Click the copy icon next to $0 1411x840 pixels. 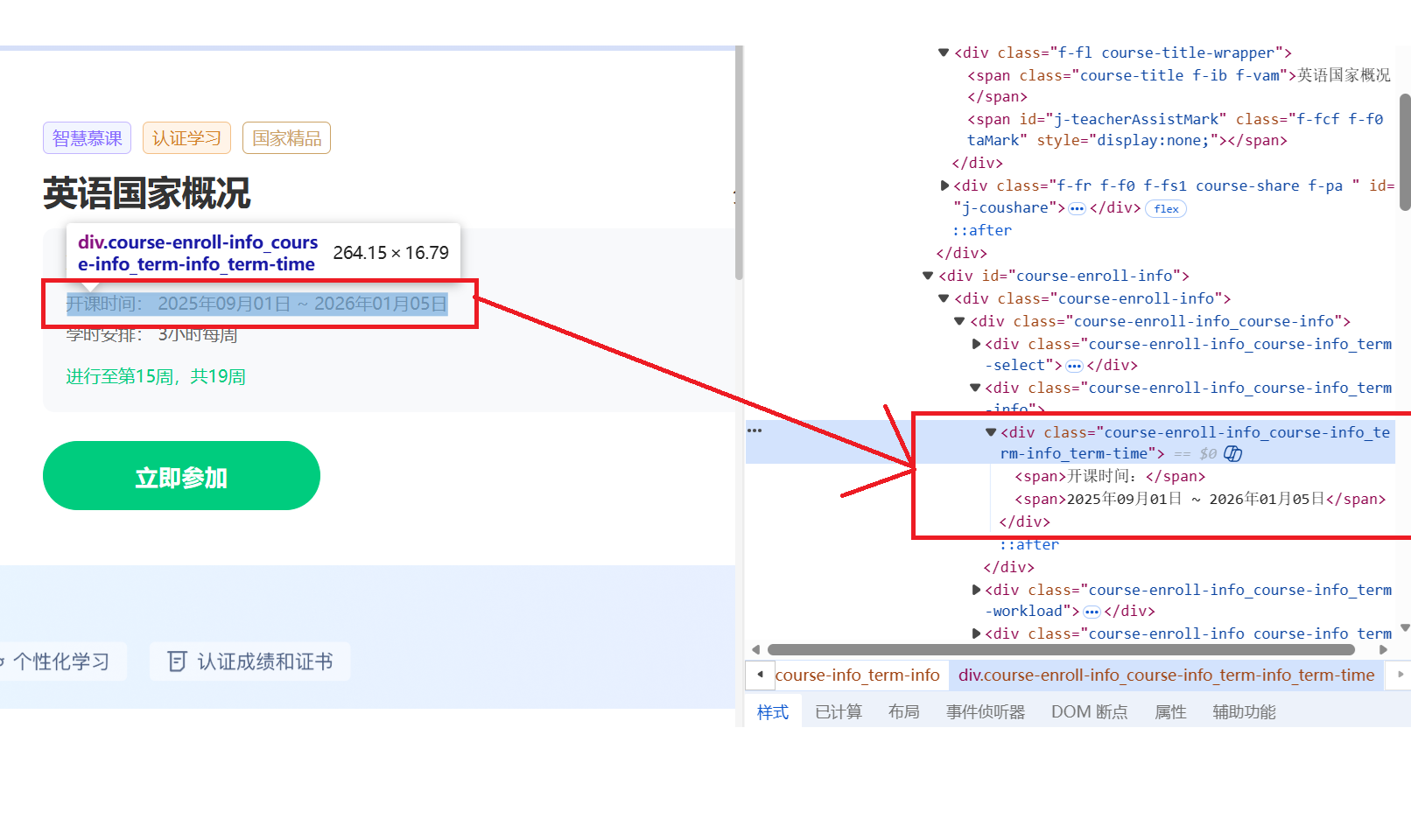point(1232,453)
